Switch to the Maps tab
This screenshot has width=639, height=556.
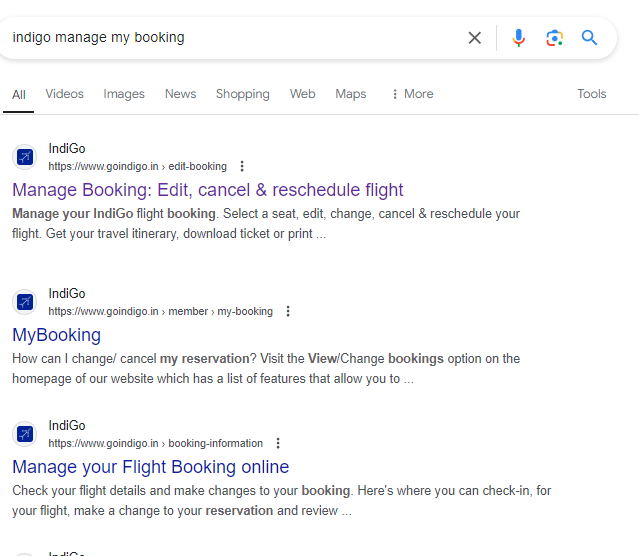pos(351,94)
